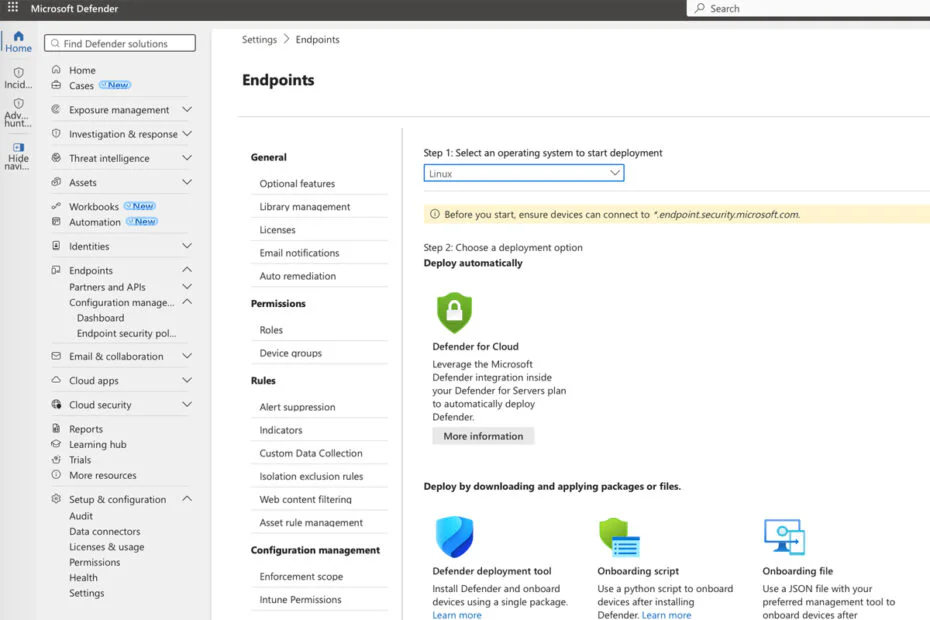This screenshot has width=930, height=620.
Task: Click the Threat intelligence icon
Action: [x=56, y=158]
